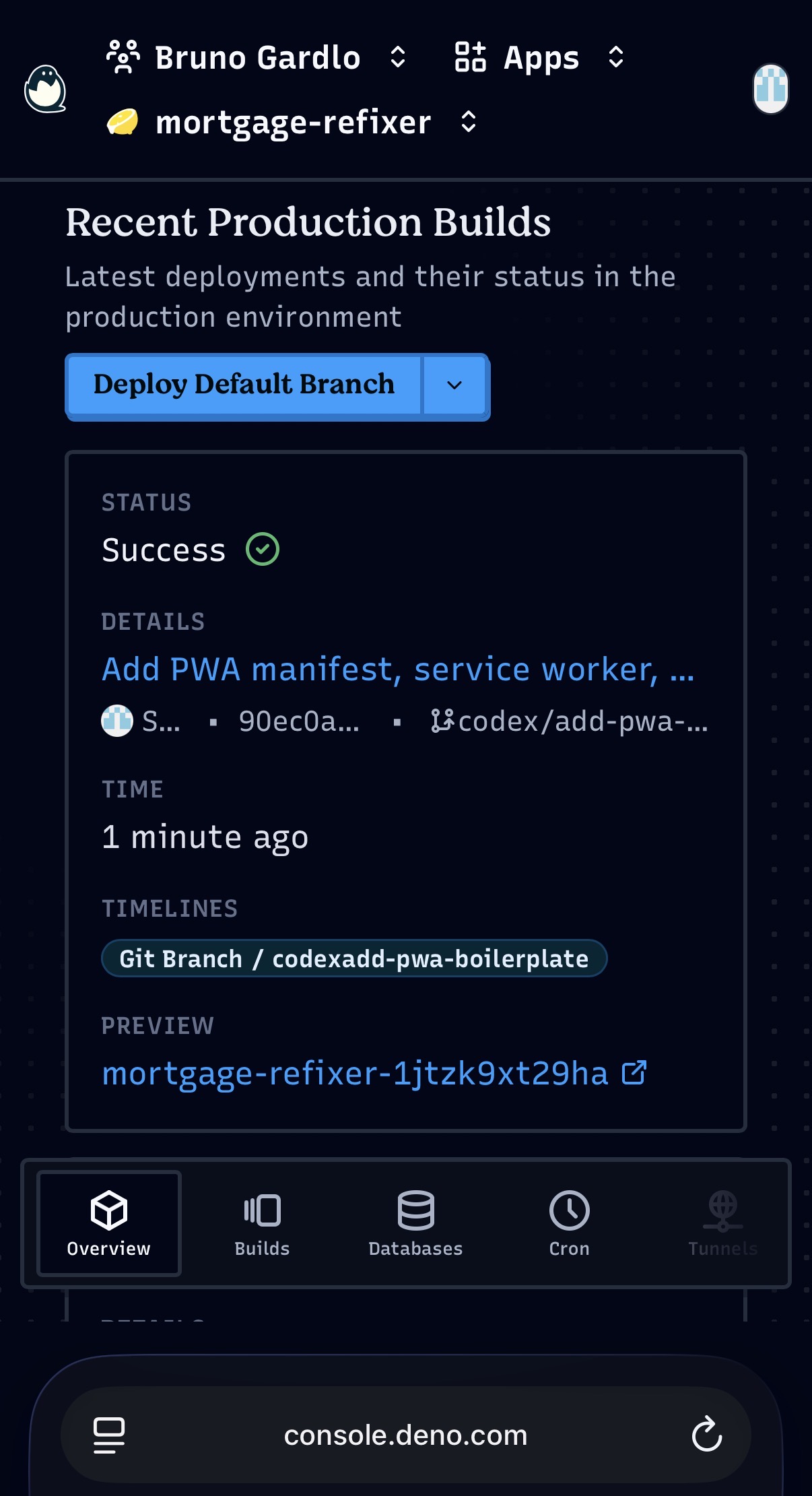Open the Databases tab
This screenshot has height=1496, width=812.
point(415,1223)
